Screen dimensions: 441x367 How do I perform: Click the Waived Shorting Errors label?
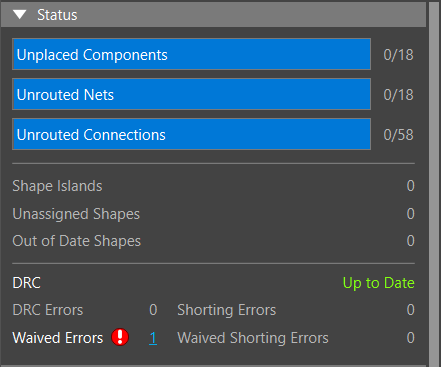253,338
